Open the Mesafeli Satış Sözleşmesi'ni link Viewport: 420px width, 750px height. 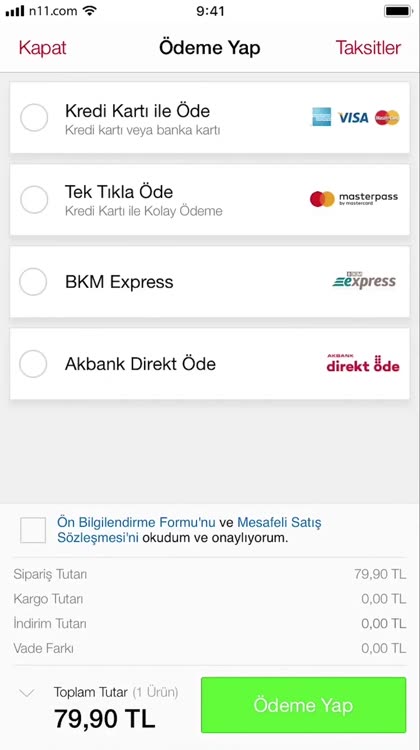(x=189, y=530)
